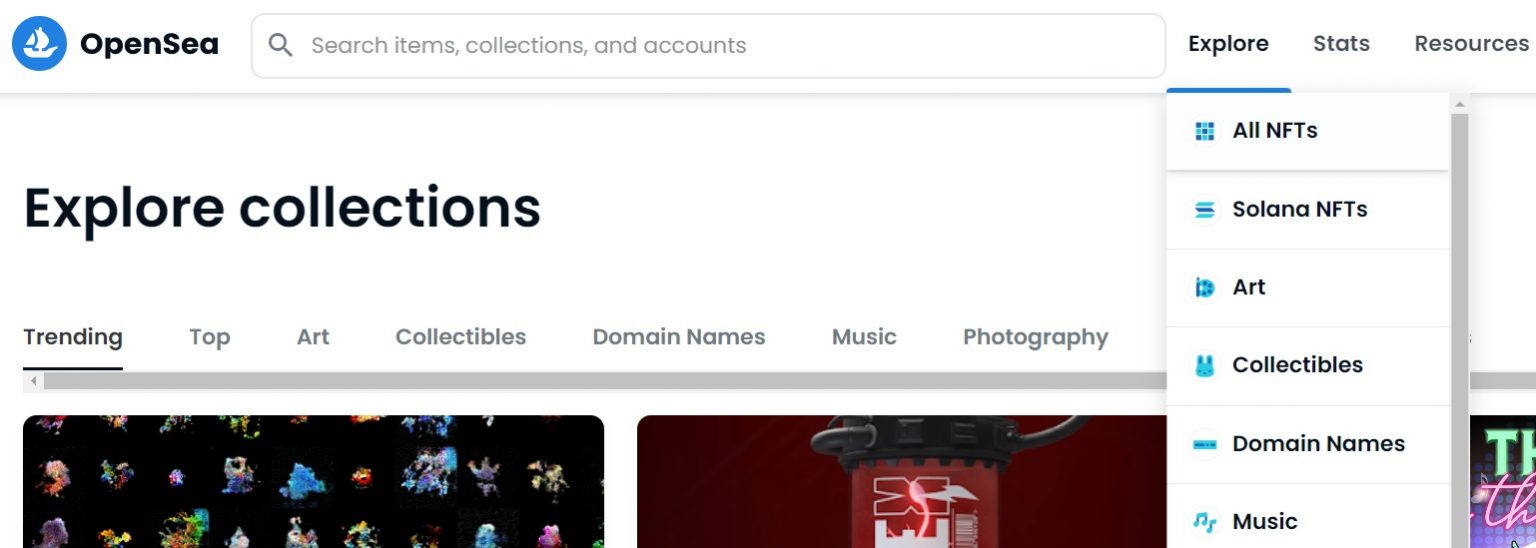The height and width of the screenshot is (548, 1536).
Task: Switch to the Top tab
Action: point(209,338)
